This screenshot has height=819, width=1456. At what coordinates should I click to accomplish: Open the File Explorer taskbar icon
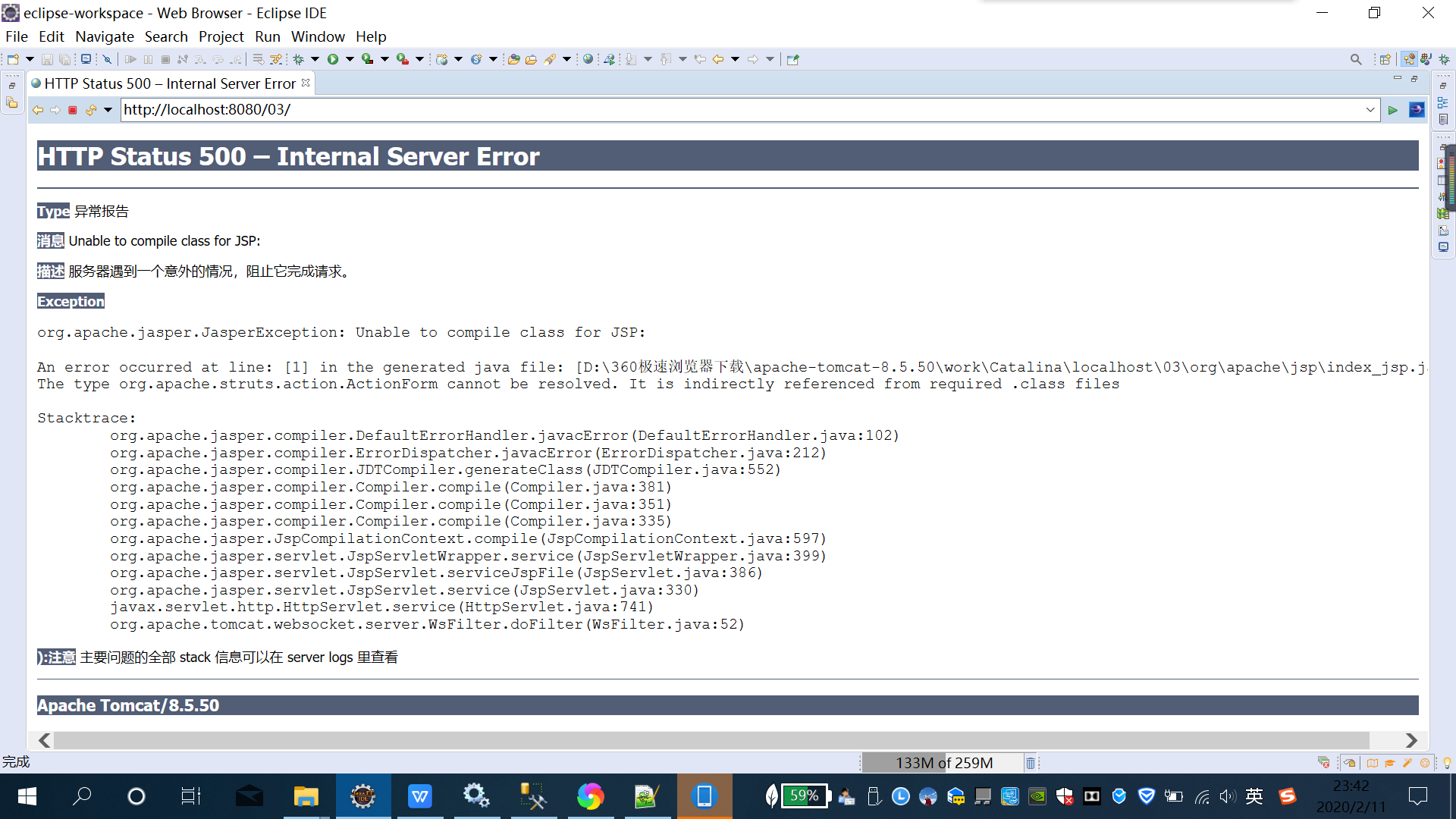coord(306,796)
